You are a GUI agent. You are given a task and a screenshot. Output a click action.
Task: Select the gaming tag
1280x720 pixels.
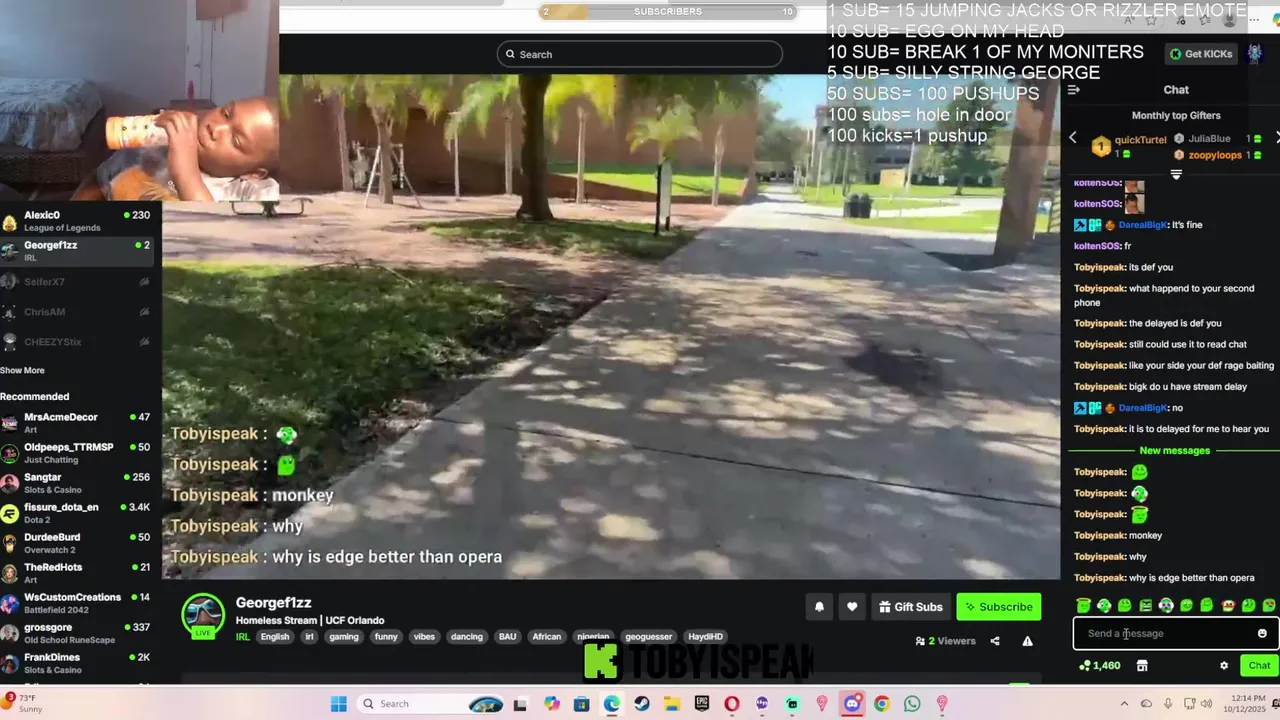pos(344,637)
